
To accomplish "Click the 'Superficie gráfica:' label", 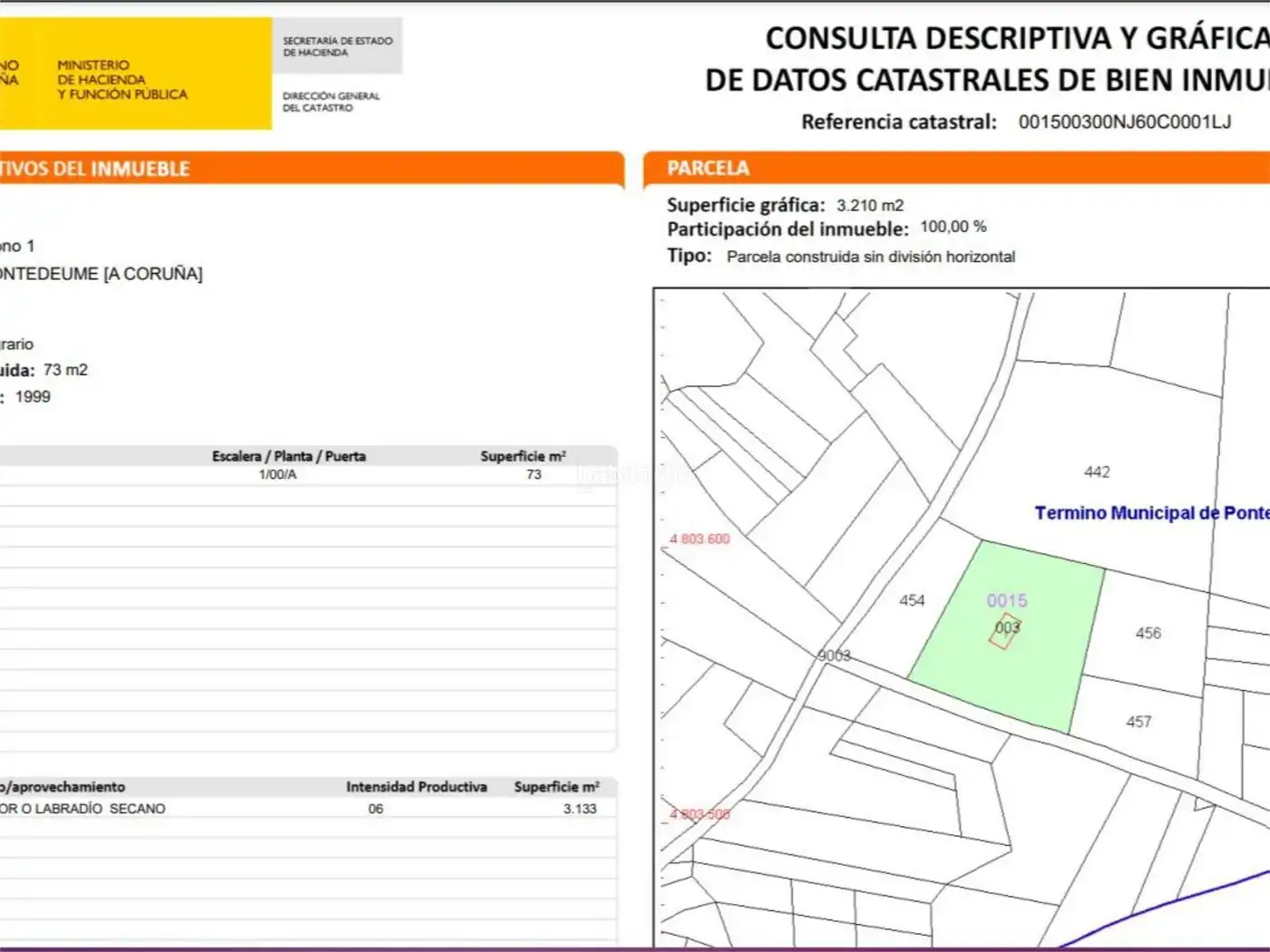I will click(746, 205).
